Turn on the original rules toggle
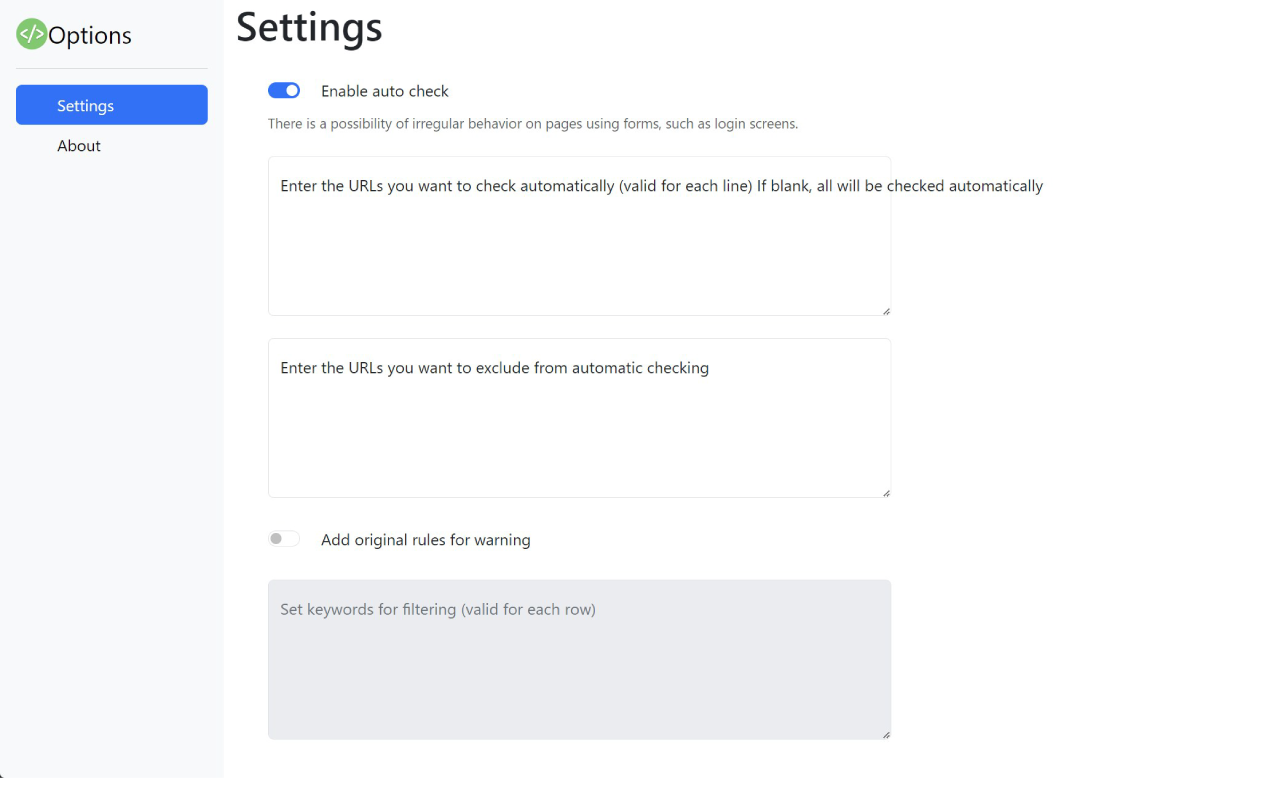The height and width of the screenshot is (800, 1280). 284,539
